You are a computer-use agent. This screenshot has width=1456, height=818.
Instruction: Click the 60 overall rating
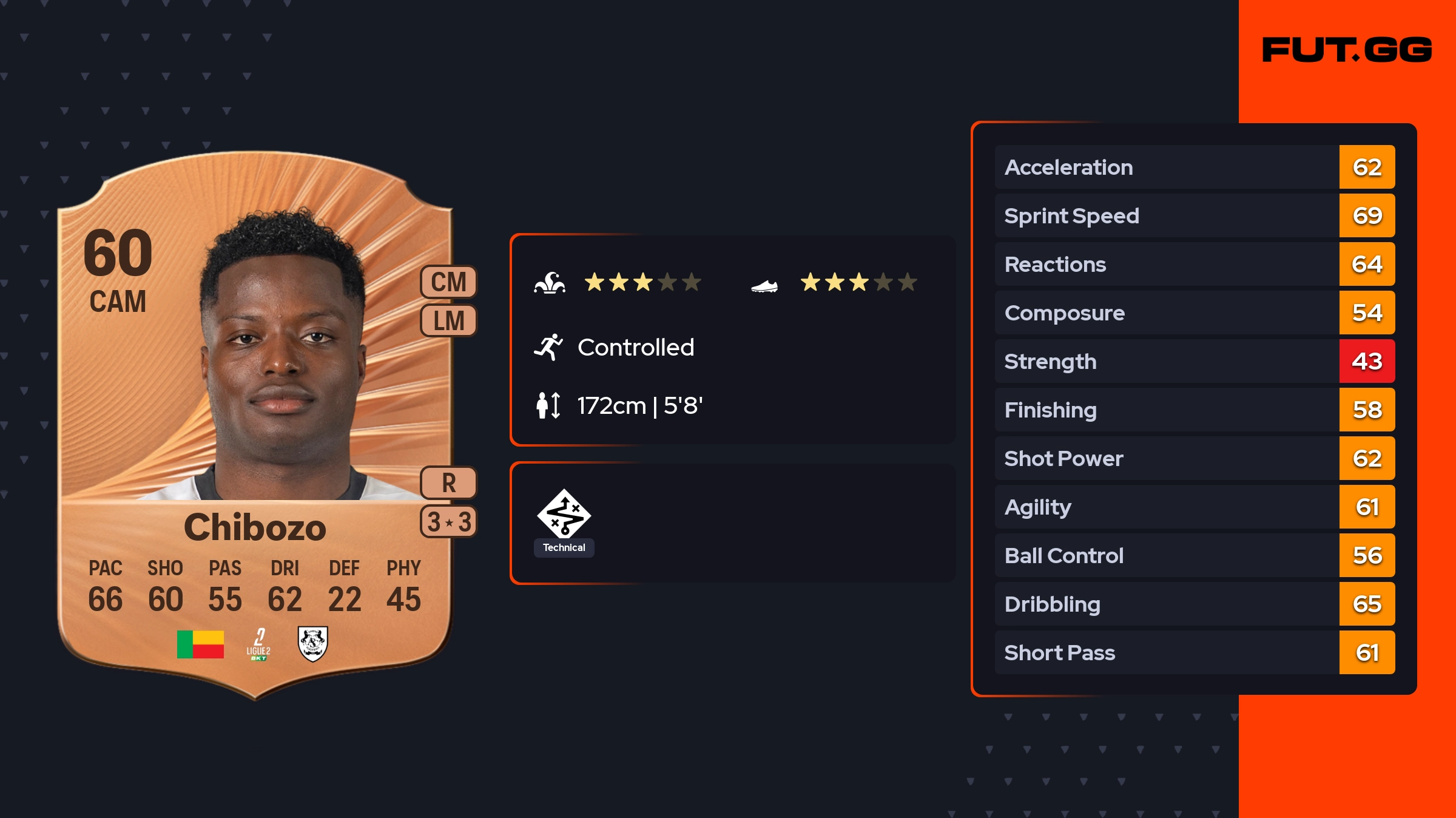point(118,252)
